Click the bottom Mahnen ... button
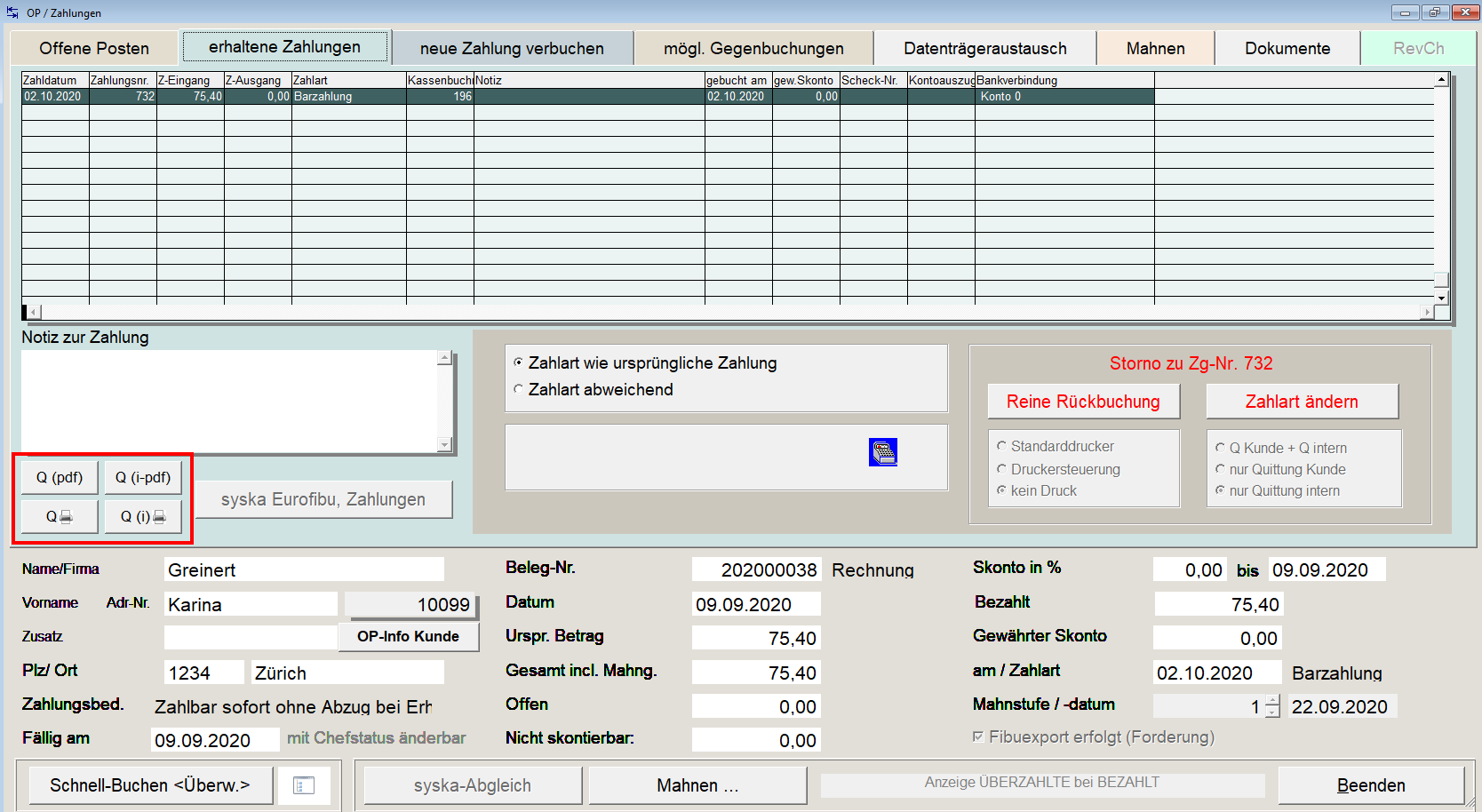Image resolution: width=1482 pixels, height=812 pixels. tap(697, 785)
